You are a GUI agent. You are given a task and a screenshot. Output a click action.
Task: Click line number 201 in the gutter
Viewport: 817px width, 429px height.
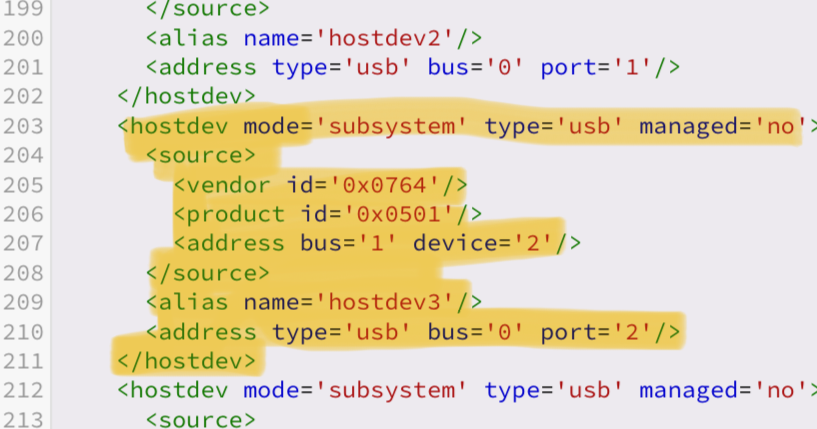(x=23, y=67)
